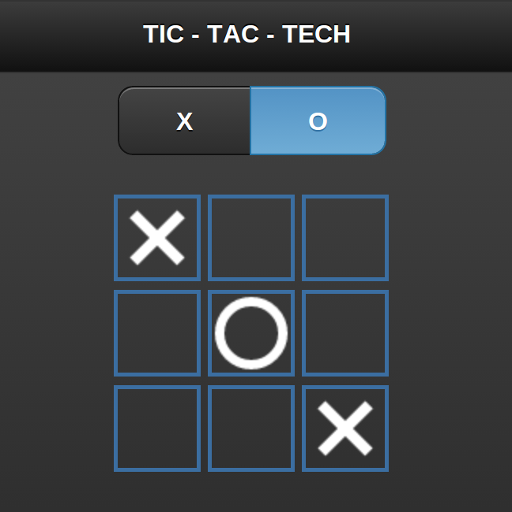This screenshot has height=512, width=512.
Task: Select the X player toggle
Action: coord(184,121)
